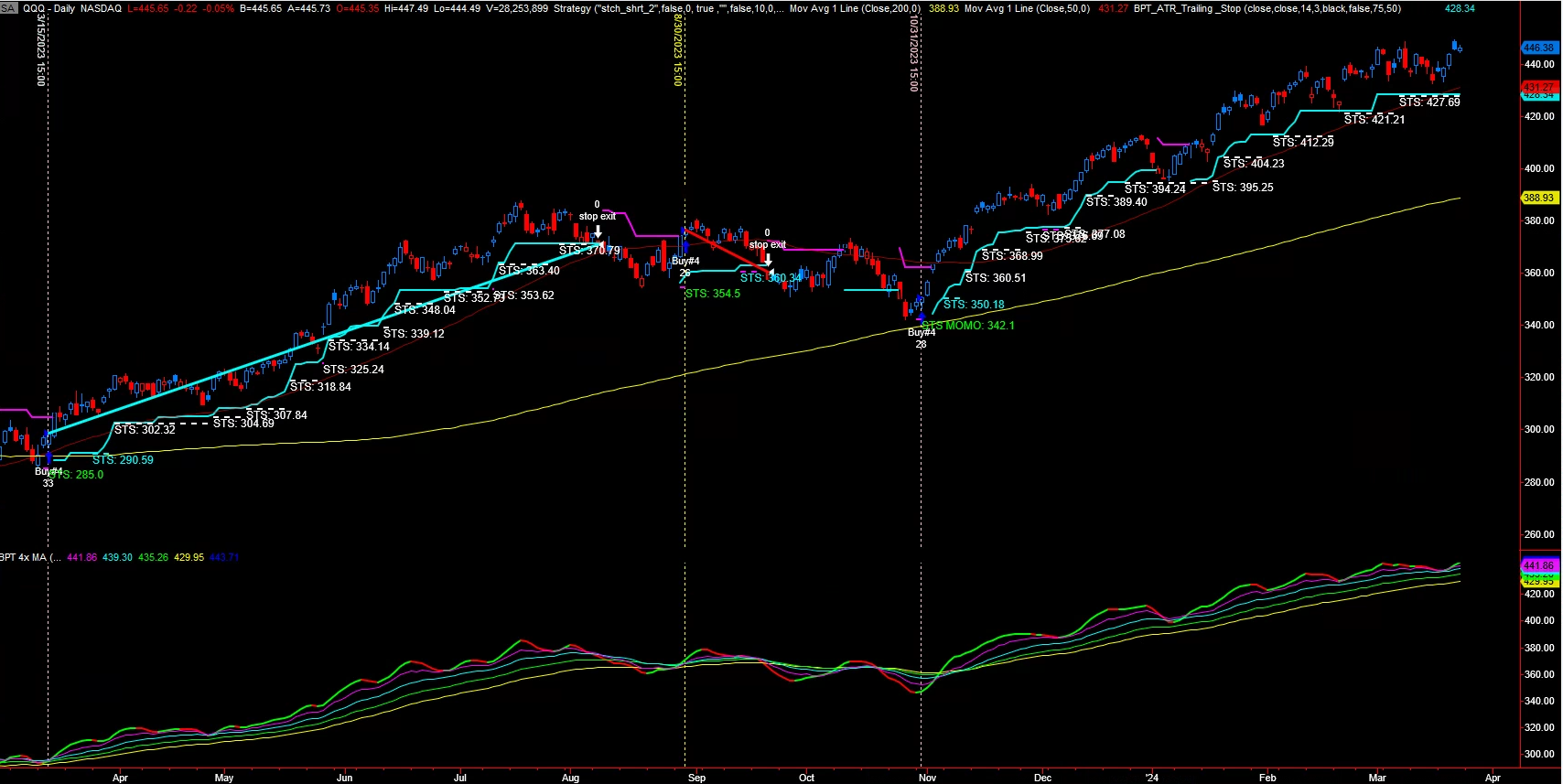Click the STS: 285.0 green label
The image size is (1563, 784).
tap(76, 475)
